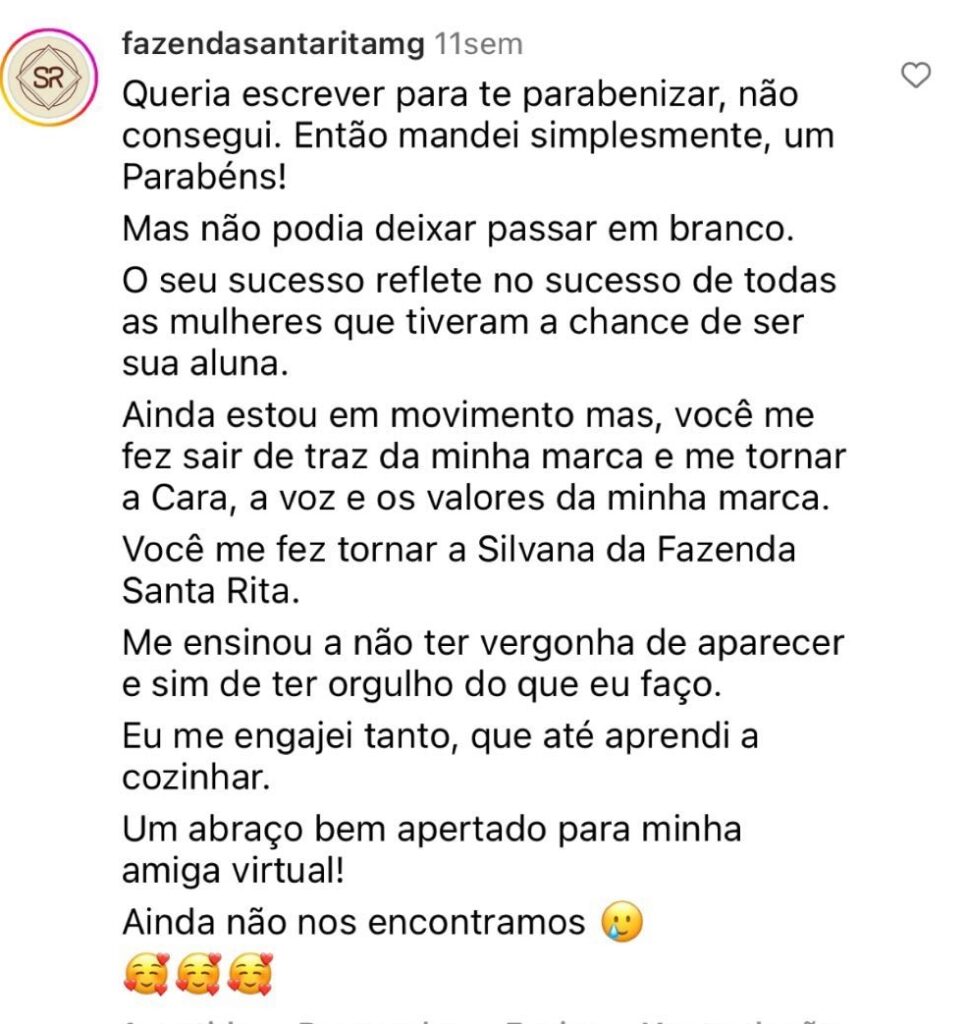This screenshot has height=1024, width=967.
Task: Open the SR profile picture story
Action: [48, 78]
